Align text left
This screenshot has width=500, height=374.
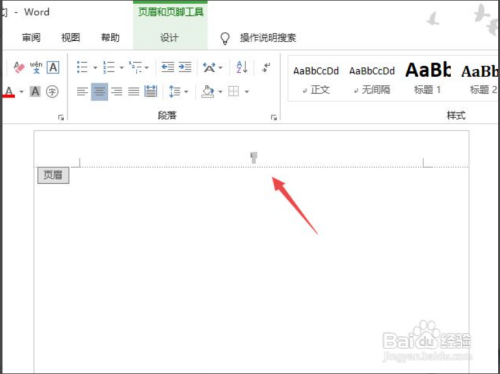(x=82, y=91)
